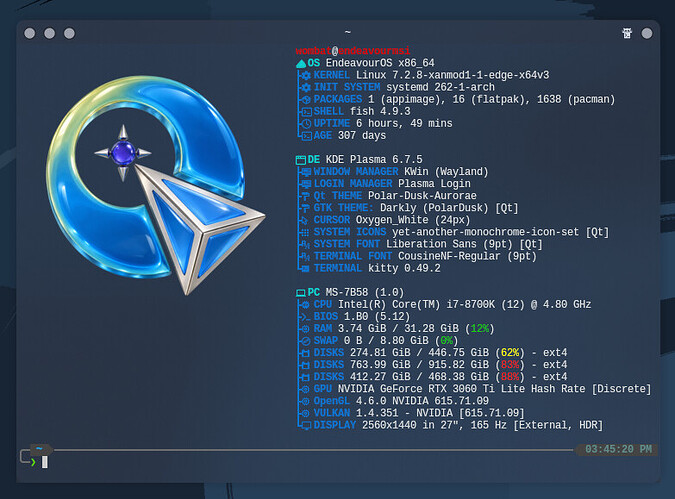
Task: Click the wombat@endeavourmsi user host text
Action: click(353, 51)
